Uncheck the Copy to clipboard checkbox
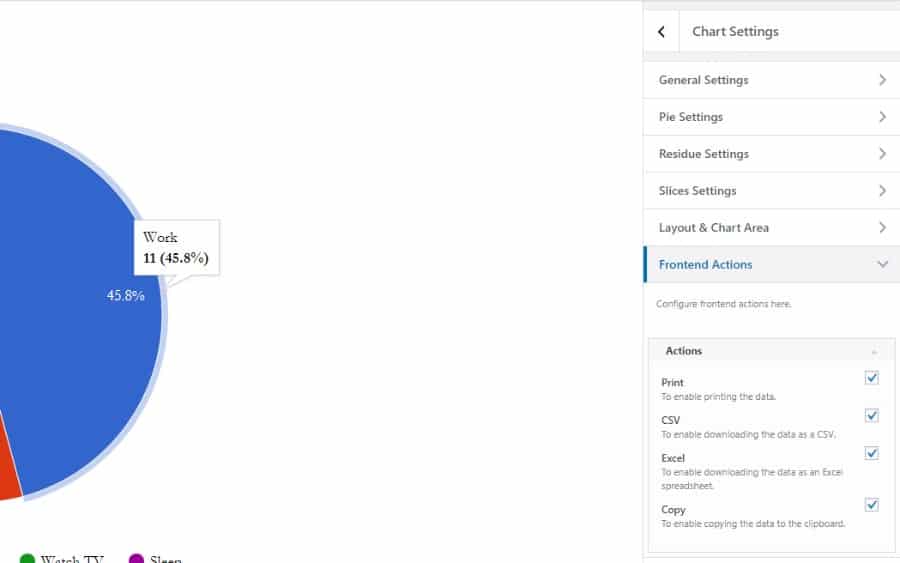 pyautogui.click(x=871, y=505)
